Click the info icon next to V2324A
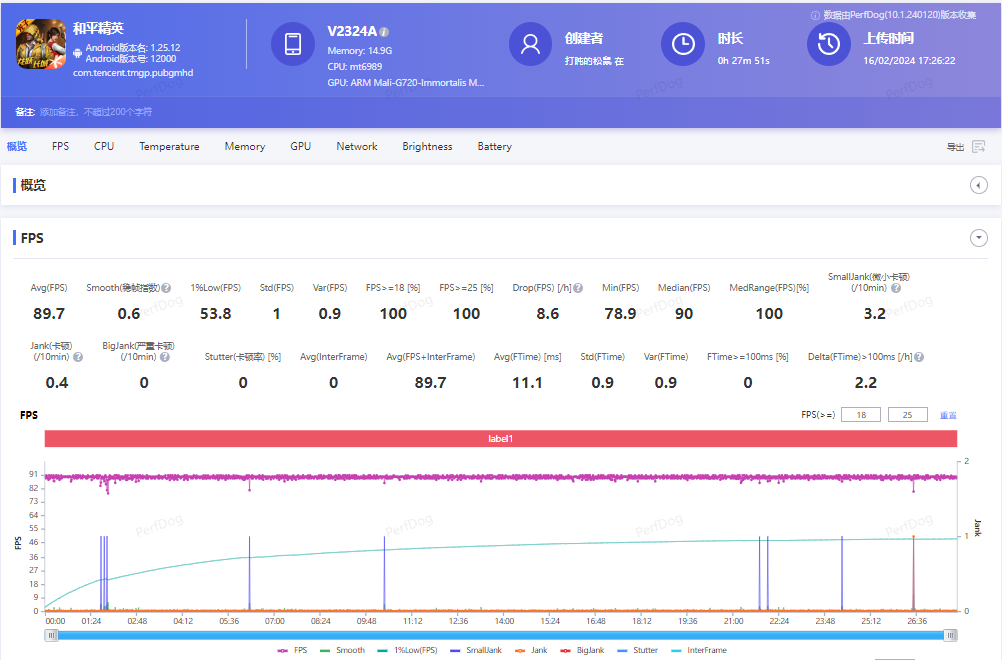 pyautogui.click(x=385, y=32)
